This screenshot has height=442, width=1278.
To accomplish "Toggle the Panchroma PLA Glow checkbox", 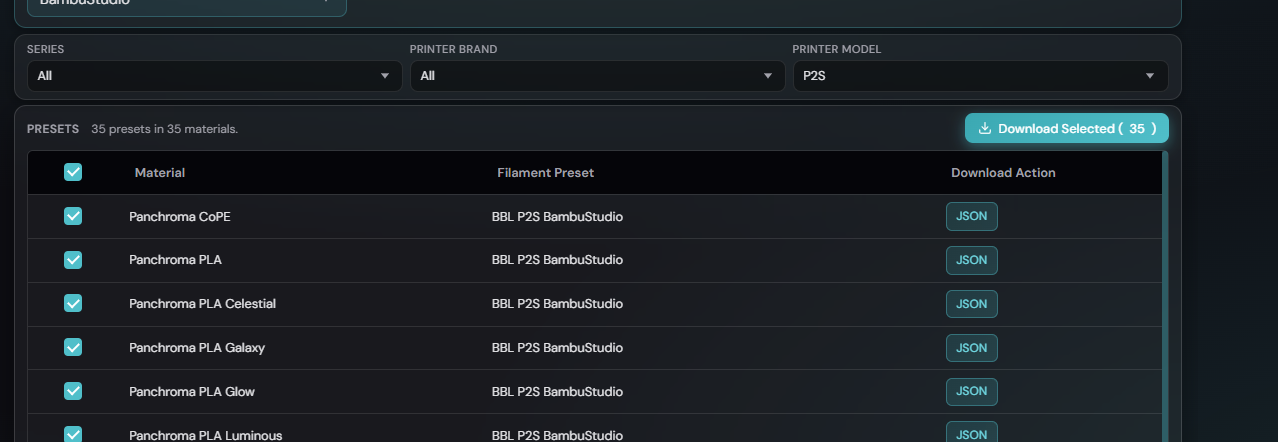I will tap(73, 391).
